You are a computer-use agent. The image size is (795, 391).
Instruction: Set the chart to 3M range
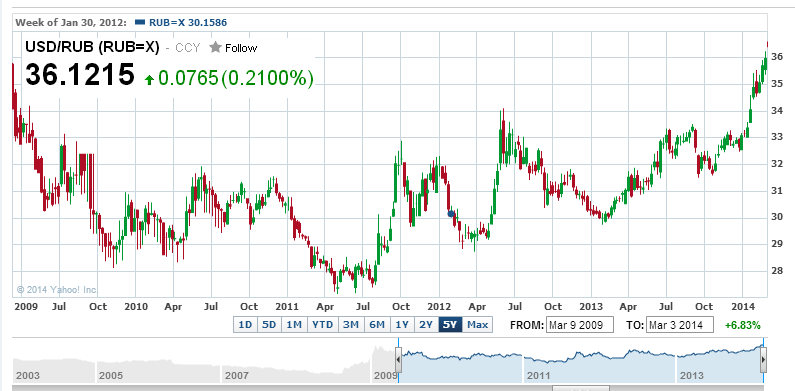[x=351, y=325]
